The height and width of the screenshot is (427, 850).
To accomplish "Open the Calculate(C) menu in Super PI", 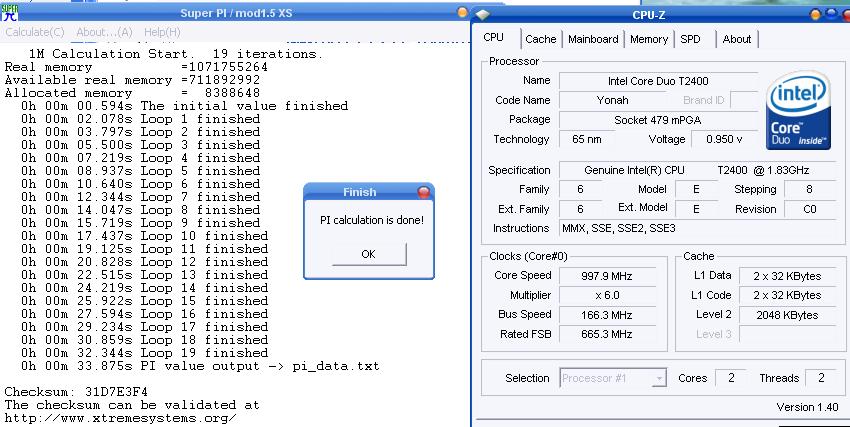I will pos(35,32).
